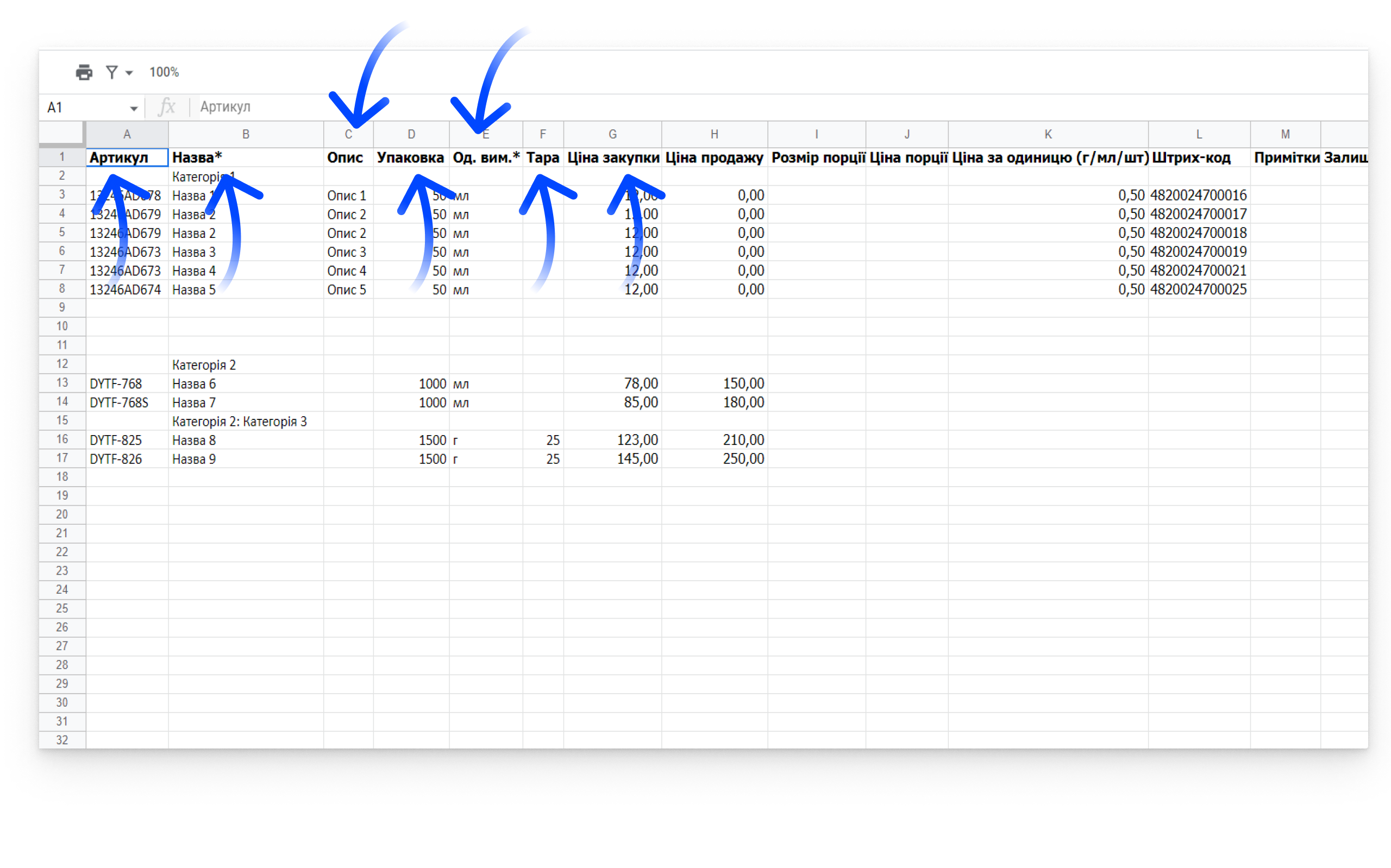
Task: Click the Артикул header cell
Action: coord(127,158)
